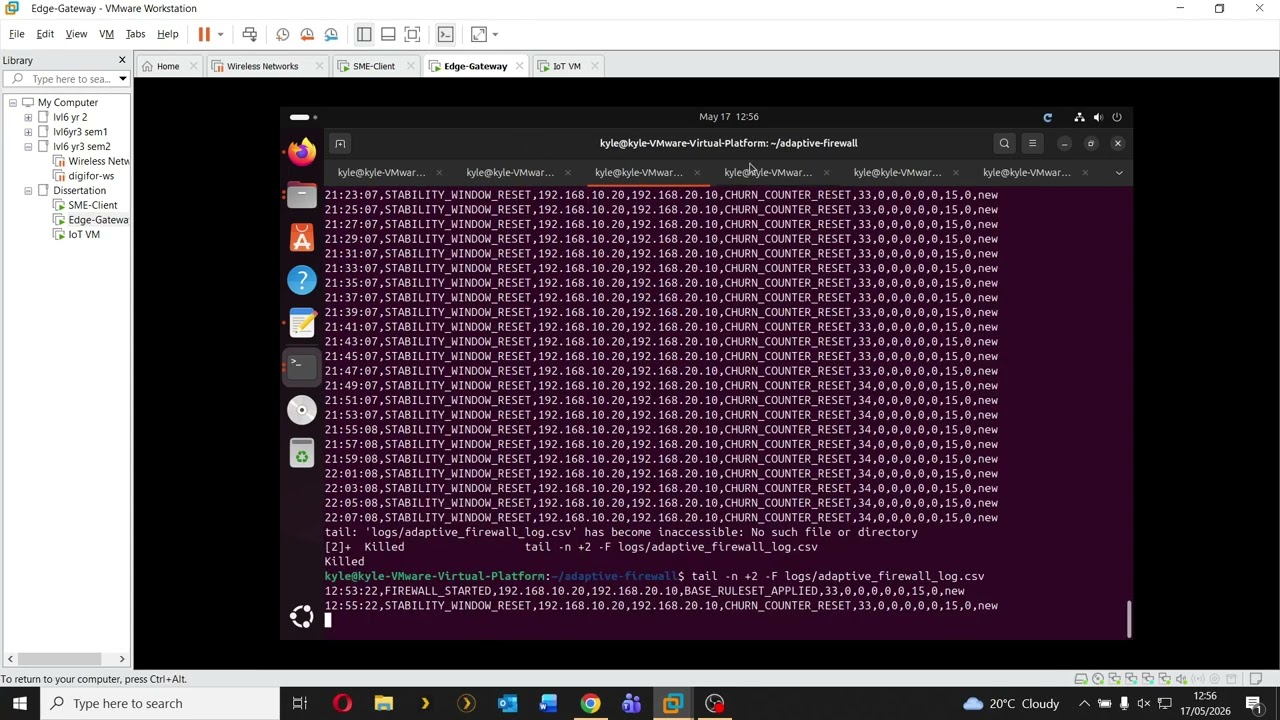Expand the terminal tab list chevron
1280x720 pixels.
tap(1119, 172)
